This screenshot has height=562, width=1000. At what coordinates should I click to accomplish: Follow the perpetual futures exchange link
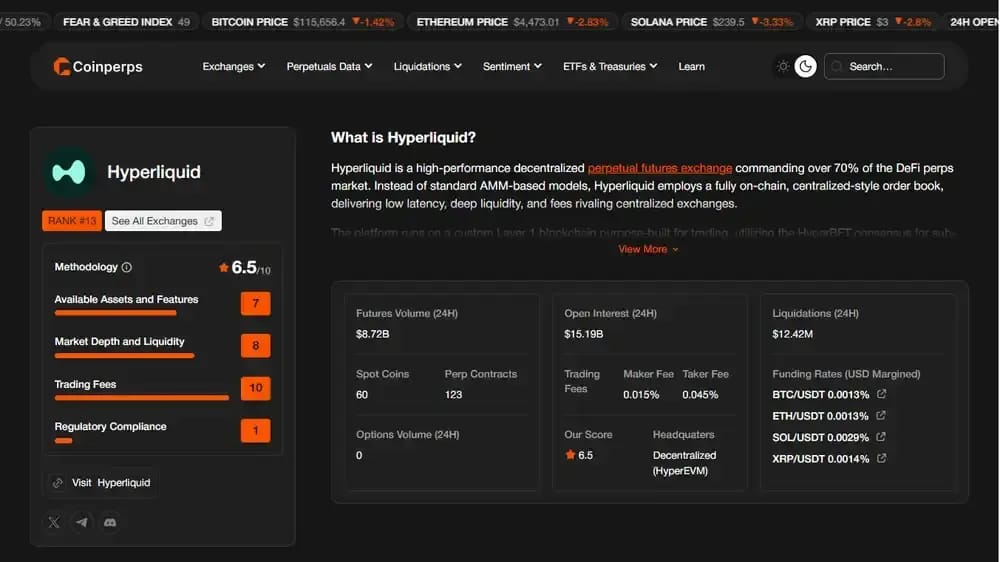coord(659,168)
